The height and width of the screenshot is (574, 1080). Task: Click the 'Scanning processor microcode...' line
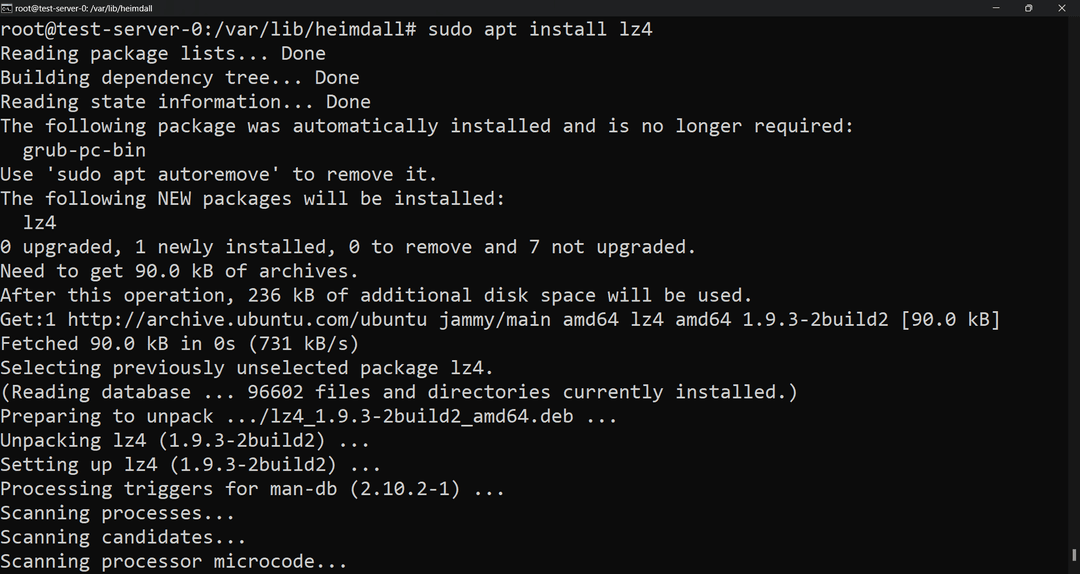[x=174, y=562]
